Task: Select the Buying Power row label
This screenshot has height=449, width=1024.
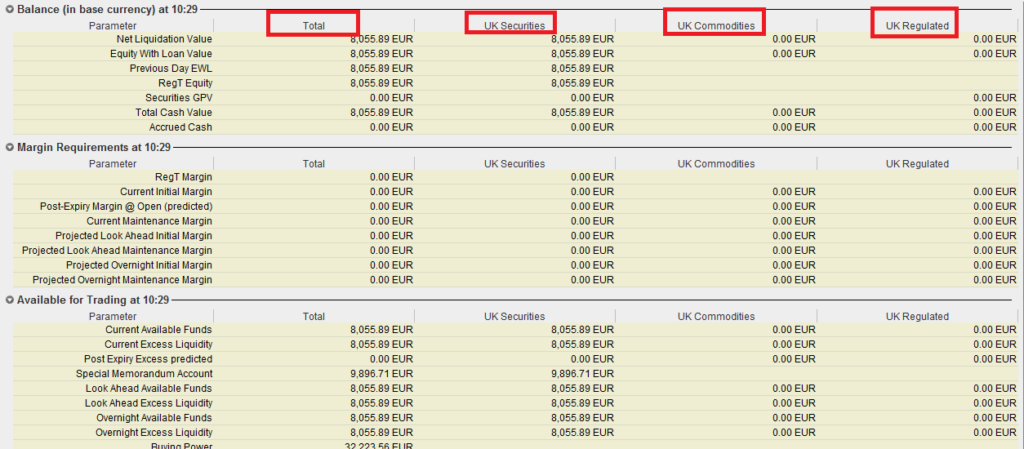Action: 182,446
